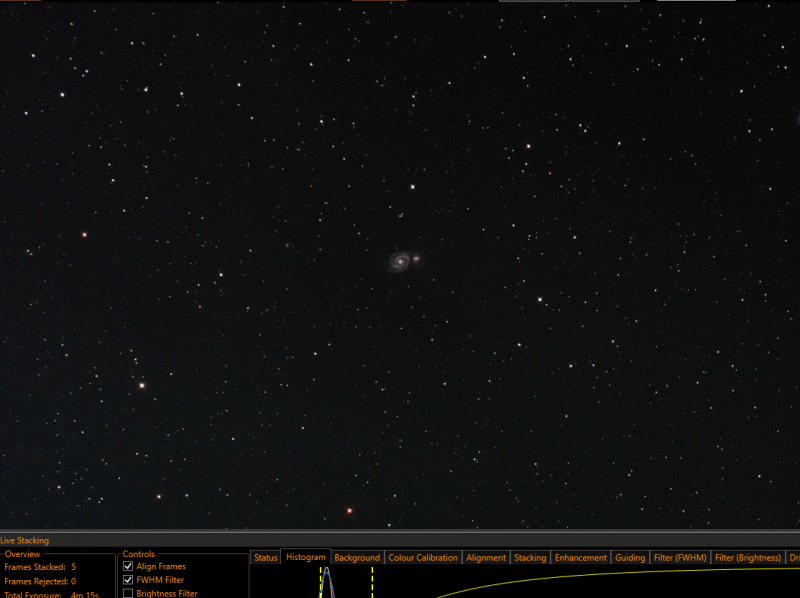Click the Total Exposure 4m 15s value

[85, 594]
